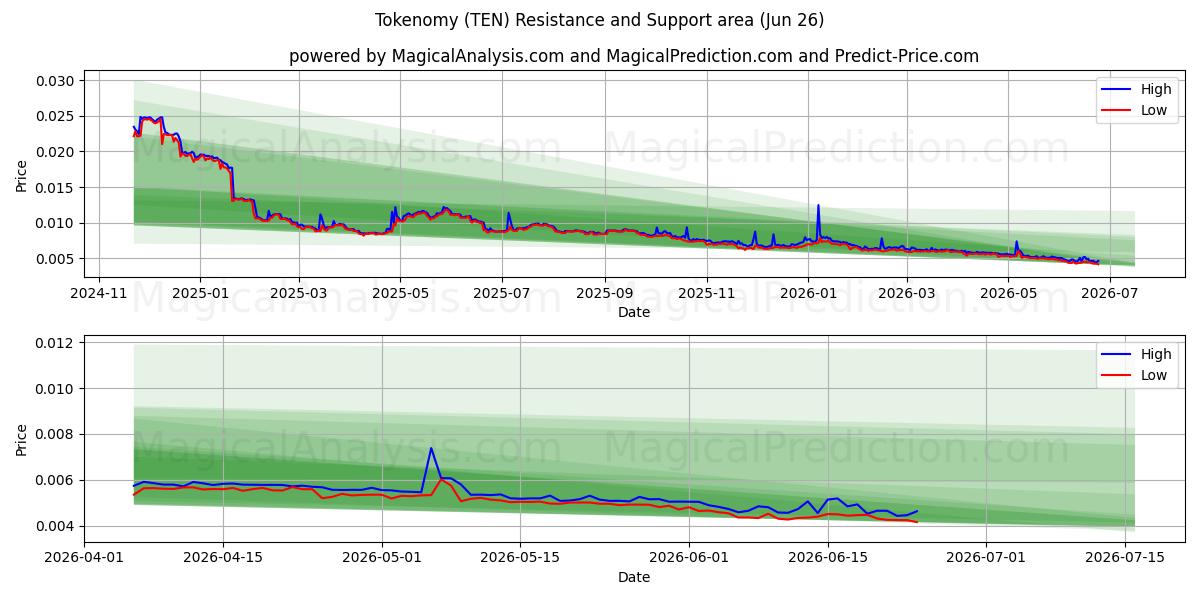The image size is (1200, 600).
Task: Click the '0.012' y-axis label
Action: click(x=56, y=343)
